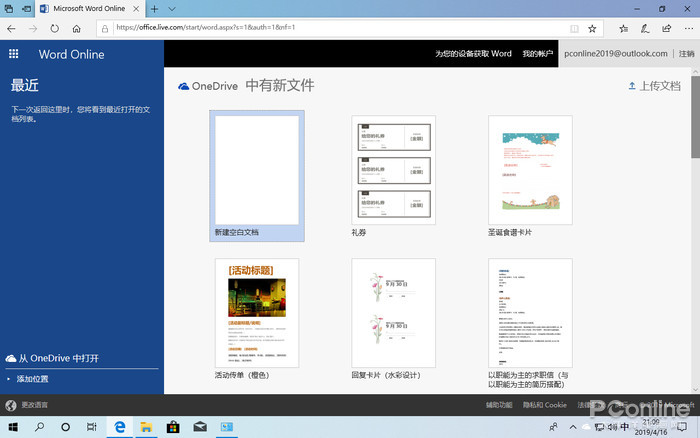Click 从 OneDrive 中打开 link
Image resolution: width=700 pixels, height=438 pixels.
[x=58, y=358]
